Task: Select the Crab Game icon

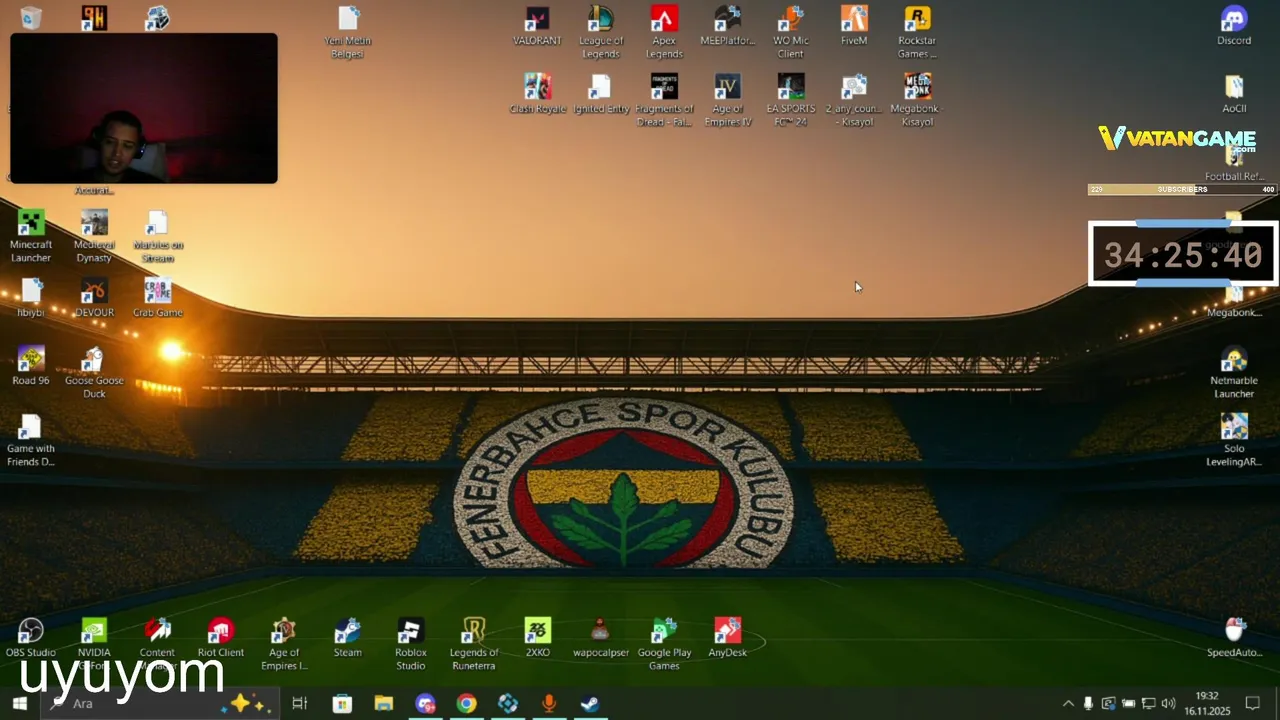Action: click(x=157, y=298)
